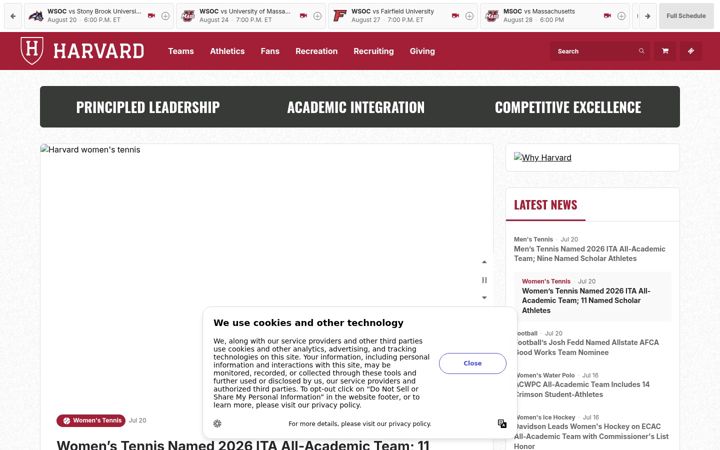Click Women's Tennis tag badge
Screen dimensions: 720x450
tap(91, 420)
